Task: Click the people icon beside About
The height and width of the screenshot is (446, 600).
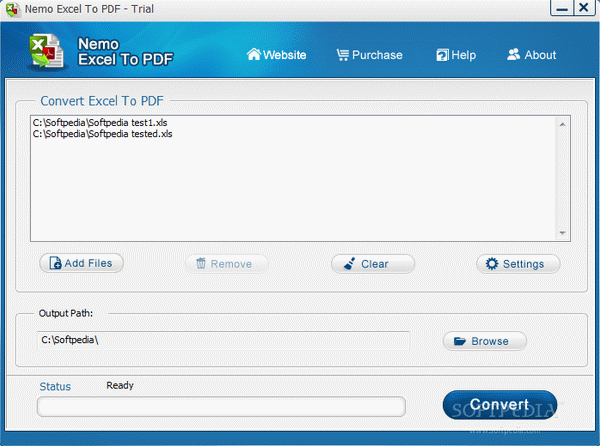Action: point(514,54)
